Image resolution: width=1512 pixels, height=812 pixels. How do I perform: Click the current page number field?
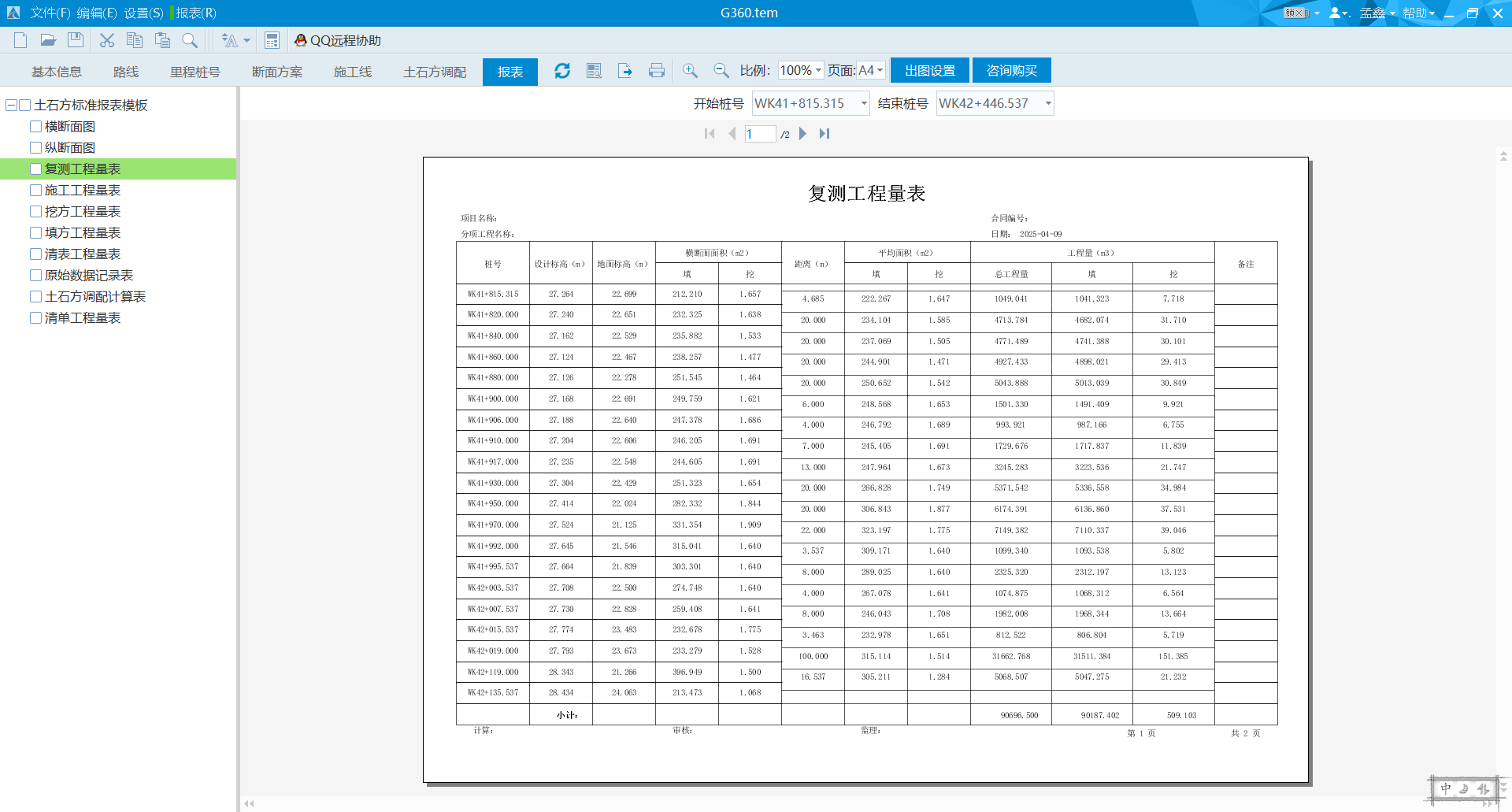pos(760,134)
